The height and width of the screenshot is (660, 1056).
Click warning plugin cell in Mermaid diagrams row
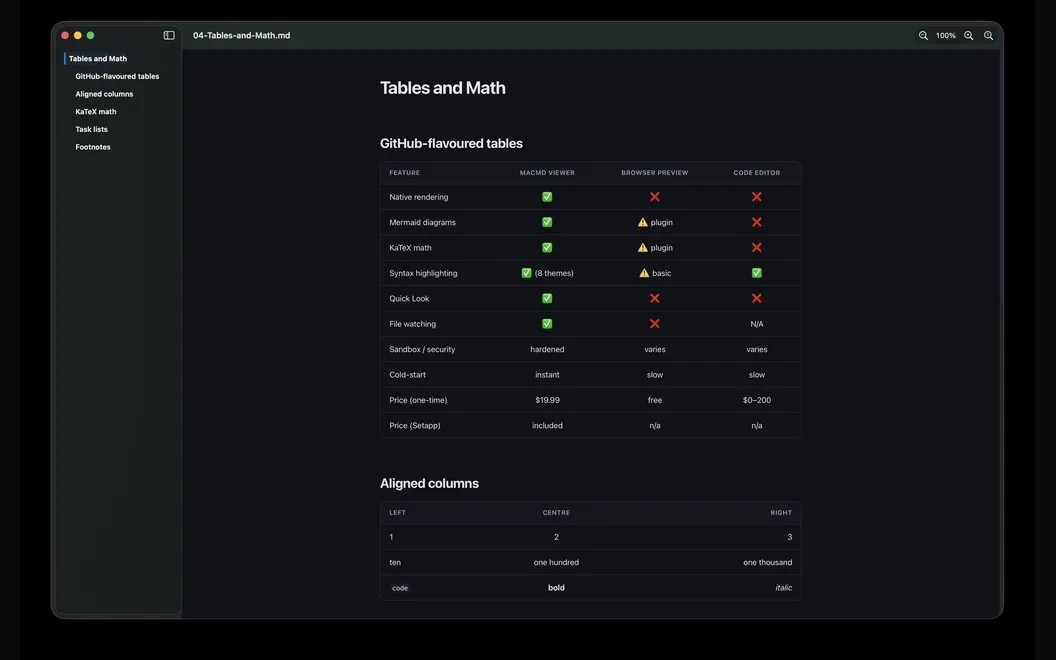(x=655, y=222)
